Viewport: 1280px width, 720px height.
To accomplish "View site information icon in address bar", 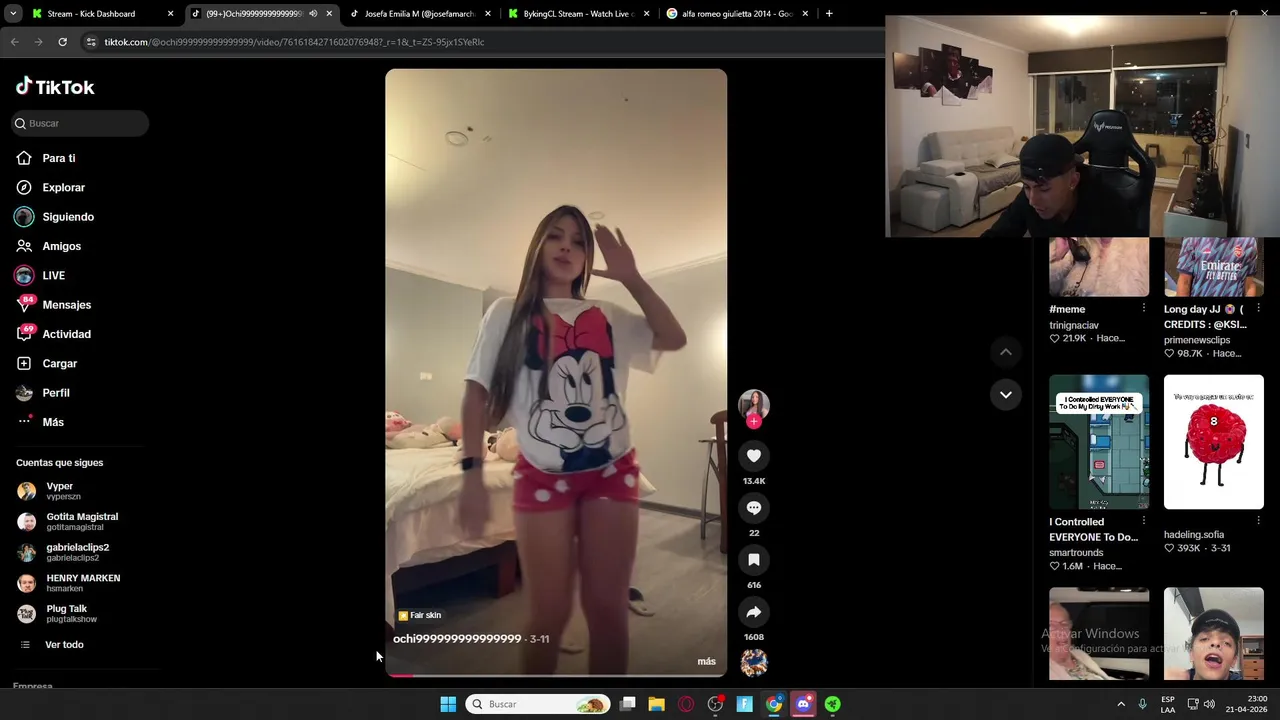I will click(x=91, y=42).
